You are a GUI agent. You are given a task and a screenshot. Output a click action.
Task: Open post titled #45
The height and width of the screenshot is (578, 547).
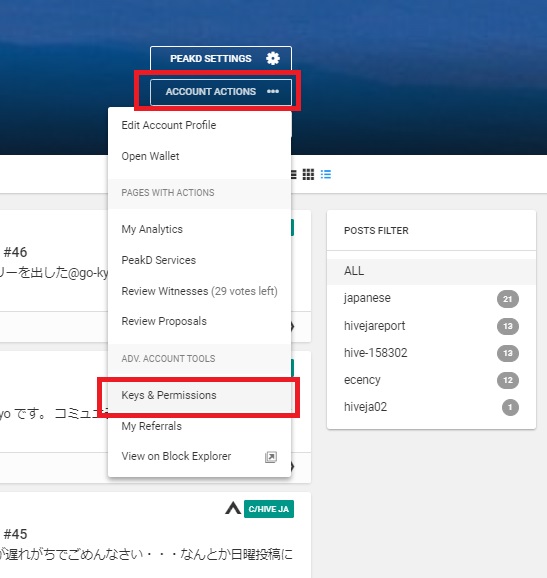(x=15, y=534)
